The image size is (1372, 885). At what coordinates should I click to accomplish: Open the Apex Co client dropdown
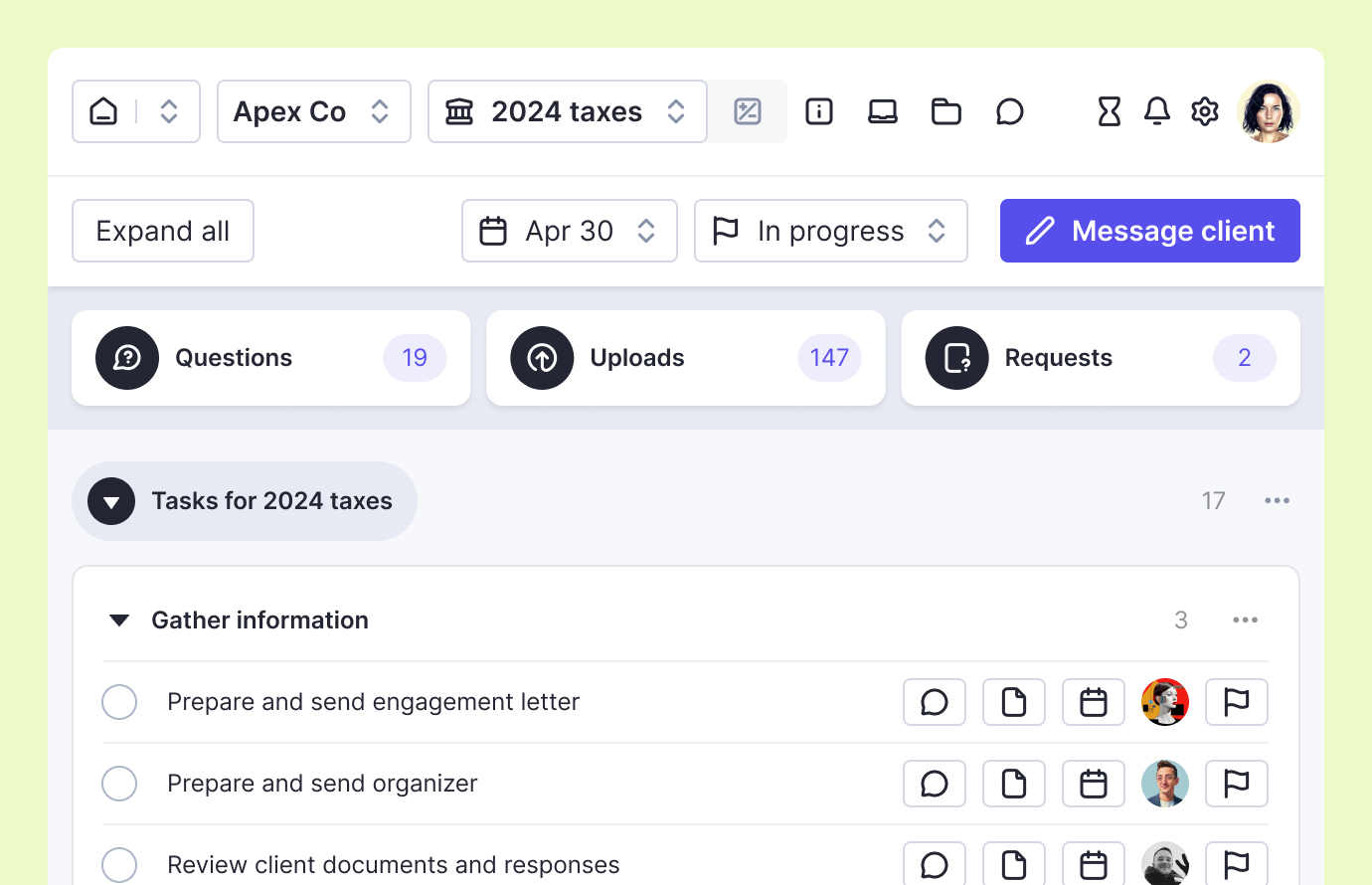313,111
